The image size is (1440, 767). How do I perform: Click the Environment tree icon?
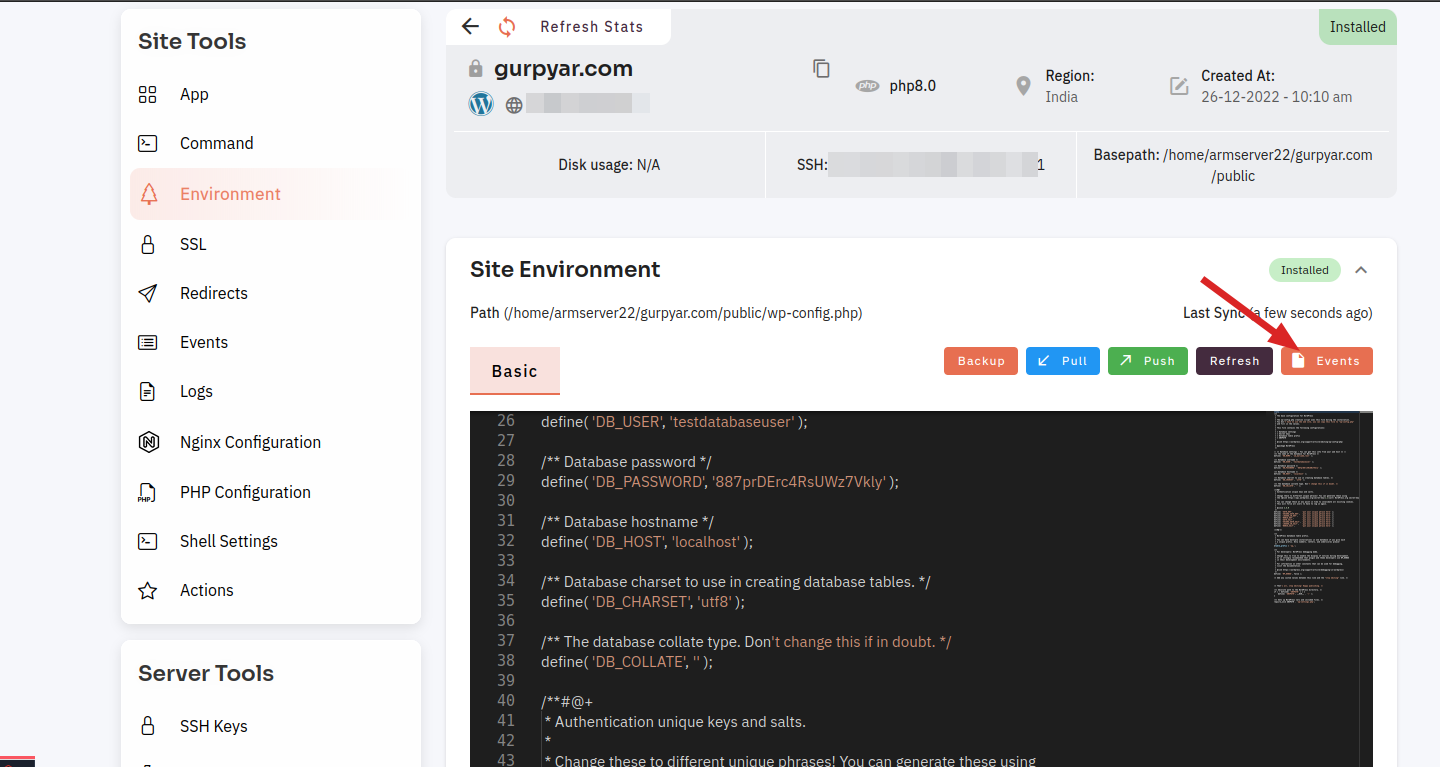point(149,194)
